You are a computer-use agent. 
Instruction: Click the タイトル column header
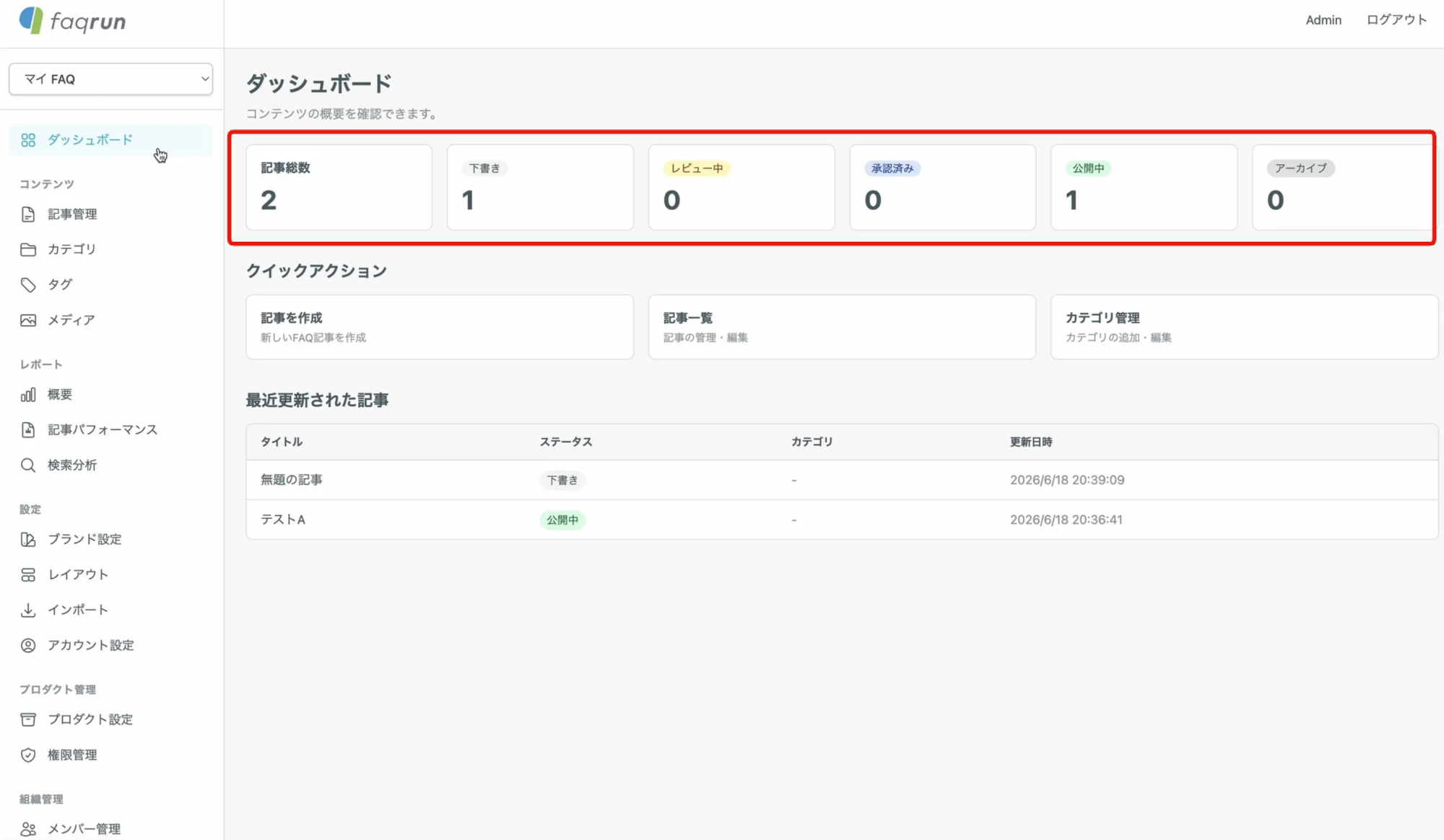(282, 442)
